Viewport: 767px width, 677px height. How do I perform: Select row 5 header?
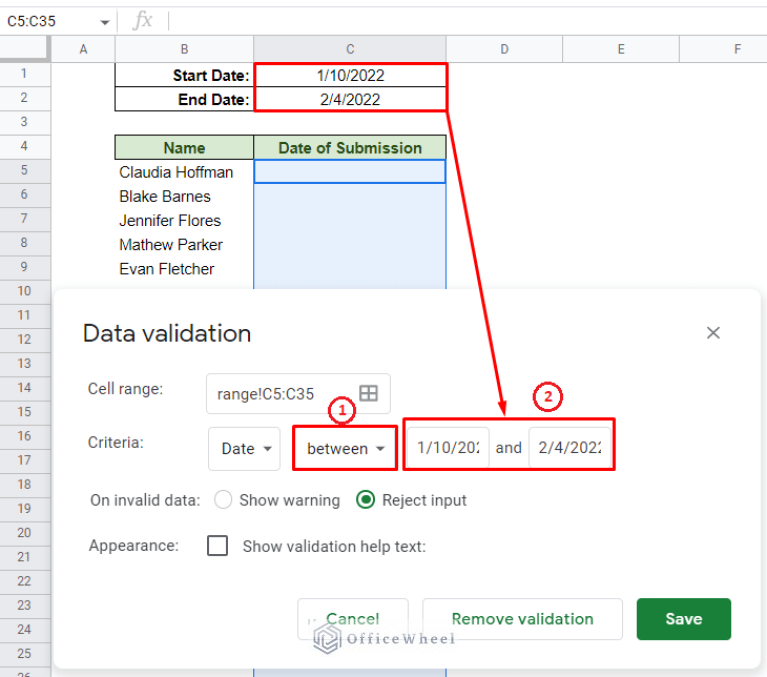click(x=24, y=171)
